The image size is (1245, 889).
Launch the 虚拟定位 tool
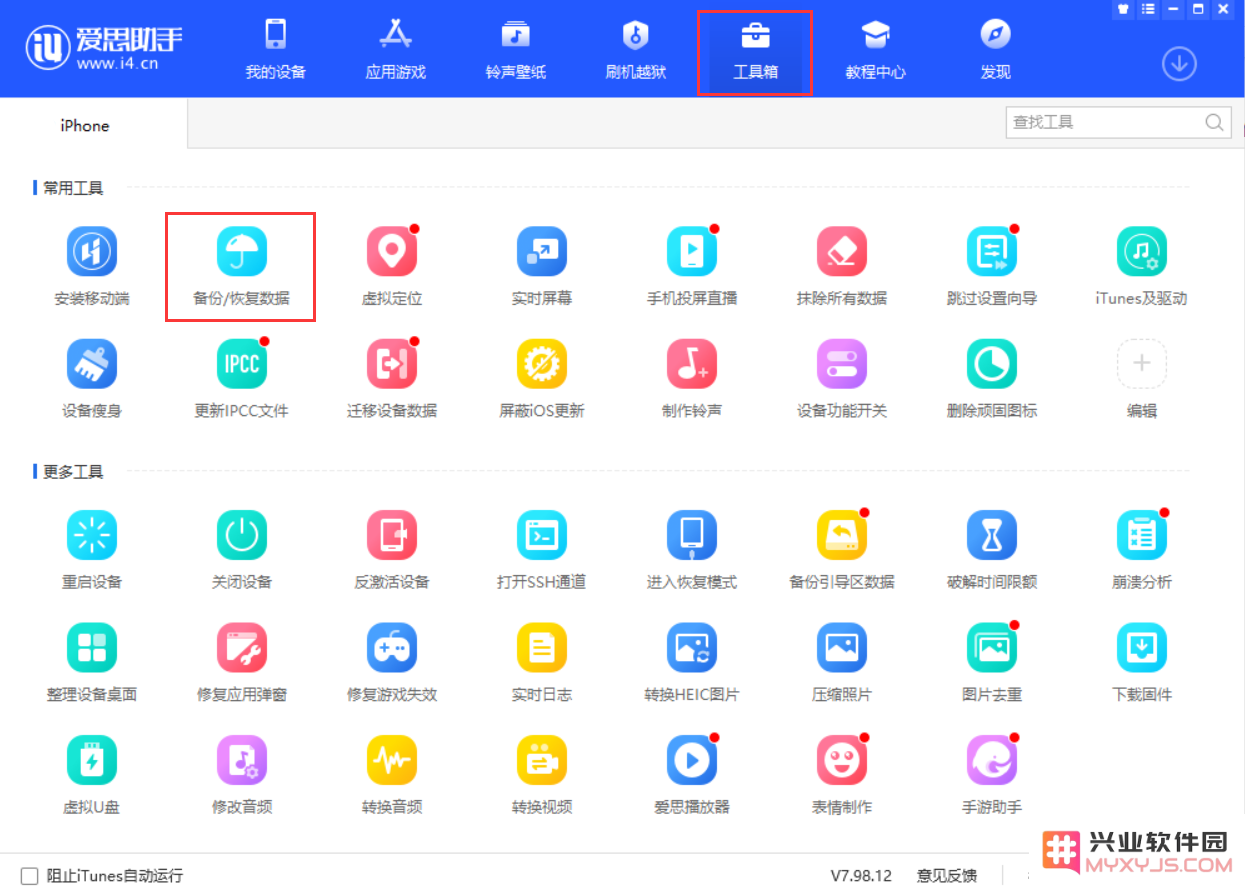(x=392, y=265)
